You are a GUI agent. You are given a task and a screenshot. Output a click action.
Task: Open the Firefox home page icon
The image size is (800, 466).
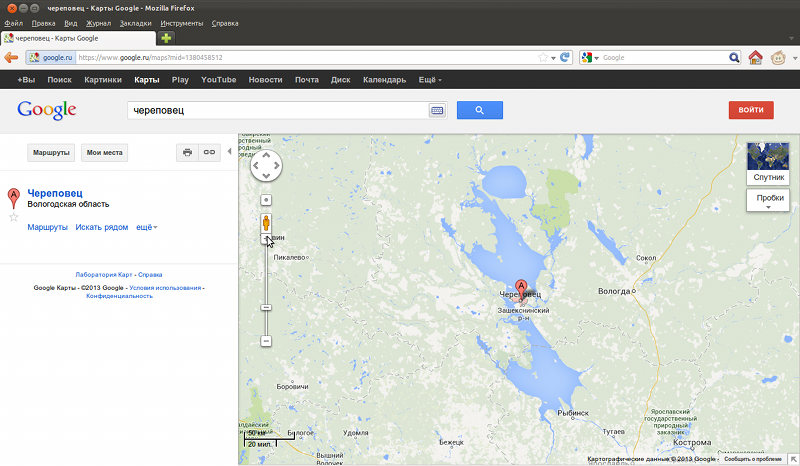coord(756,57)
